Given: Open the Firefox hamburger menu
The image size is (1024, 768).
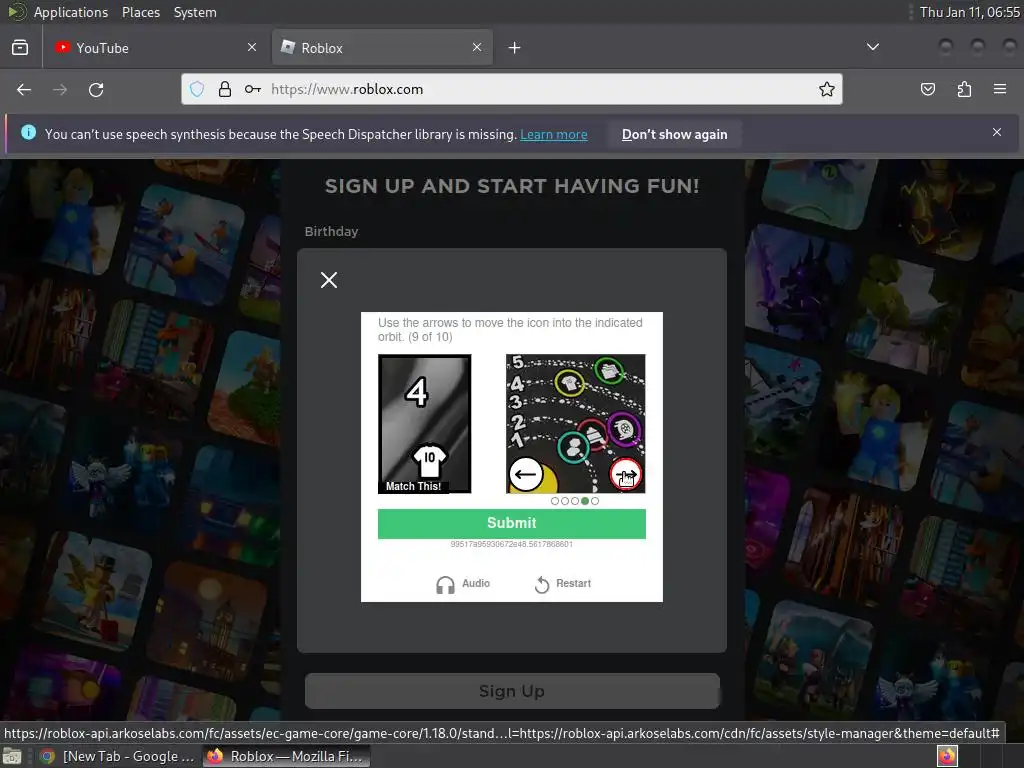Looking at the screenshot, I should coord(1000,89).
